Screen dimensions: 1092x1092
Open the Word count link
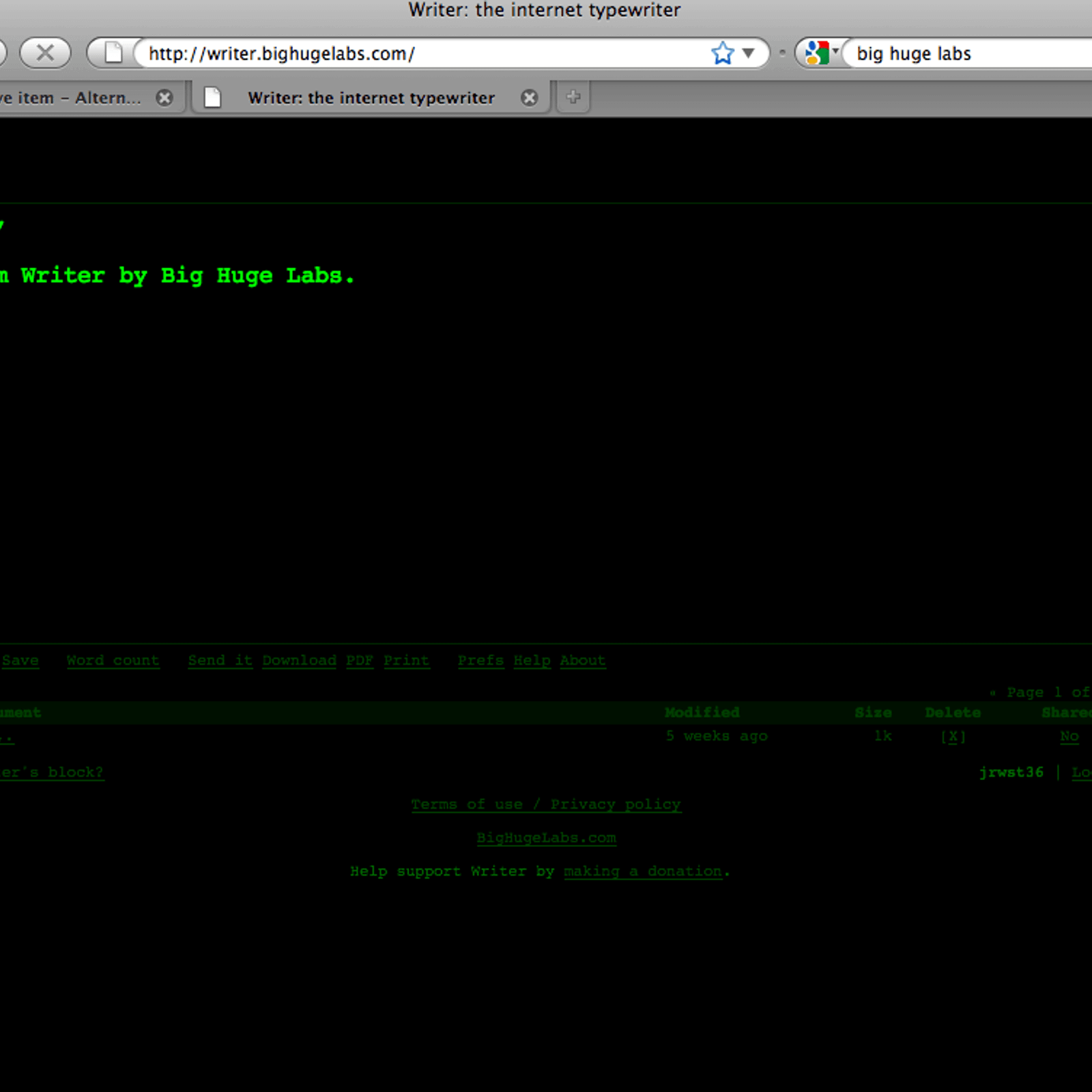pos(113,660)
